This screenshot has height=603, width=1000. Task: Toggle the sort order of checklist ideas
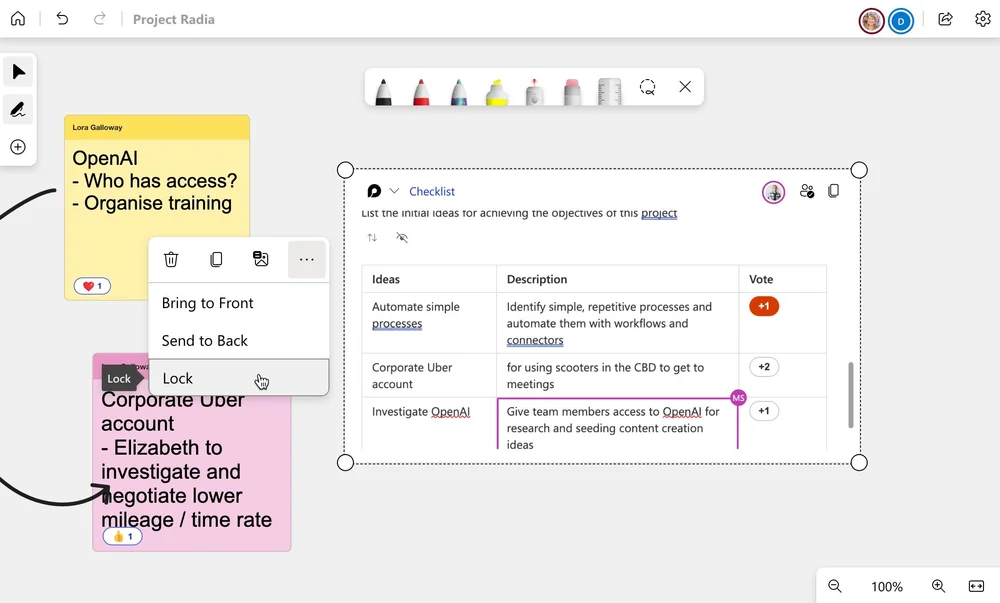pyautogui.click(x=372, y=238)
